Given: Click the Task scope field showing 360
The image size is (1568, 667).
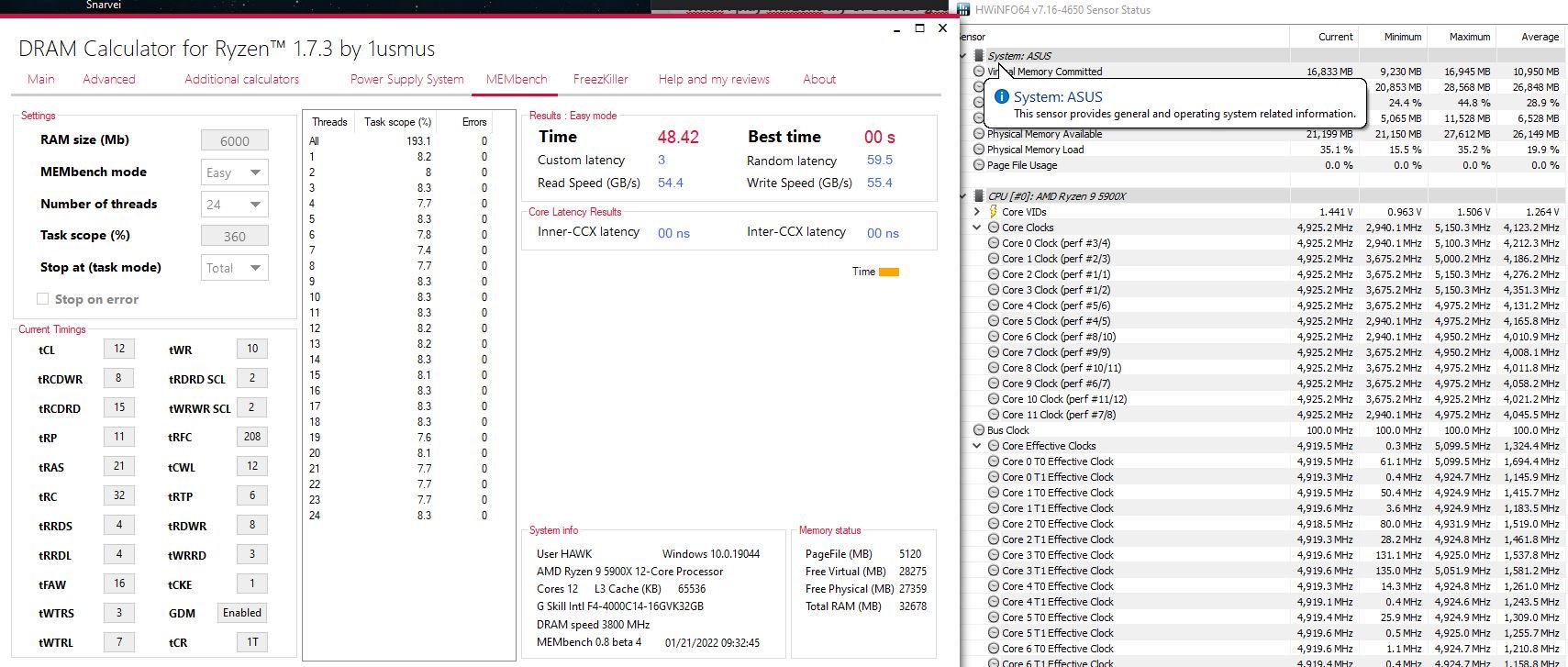Looking at the screenshot, I should click(234, 236).
